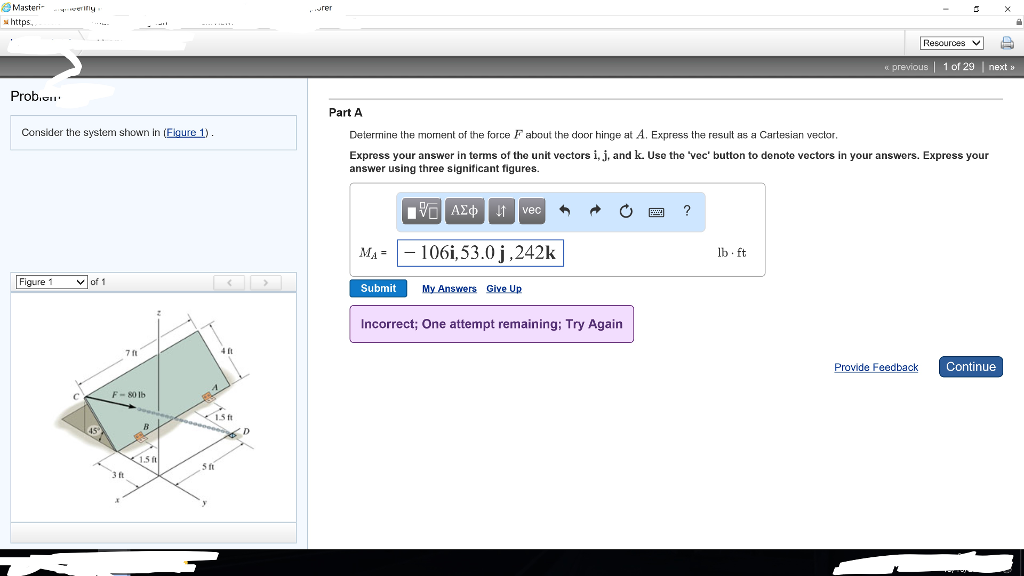The width and height of the screenshot is (1024, 576).
Task: Click the equation editor help question mark
Action: 686,211
